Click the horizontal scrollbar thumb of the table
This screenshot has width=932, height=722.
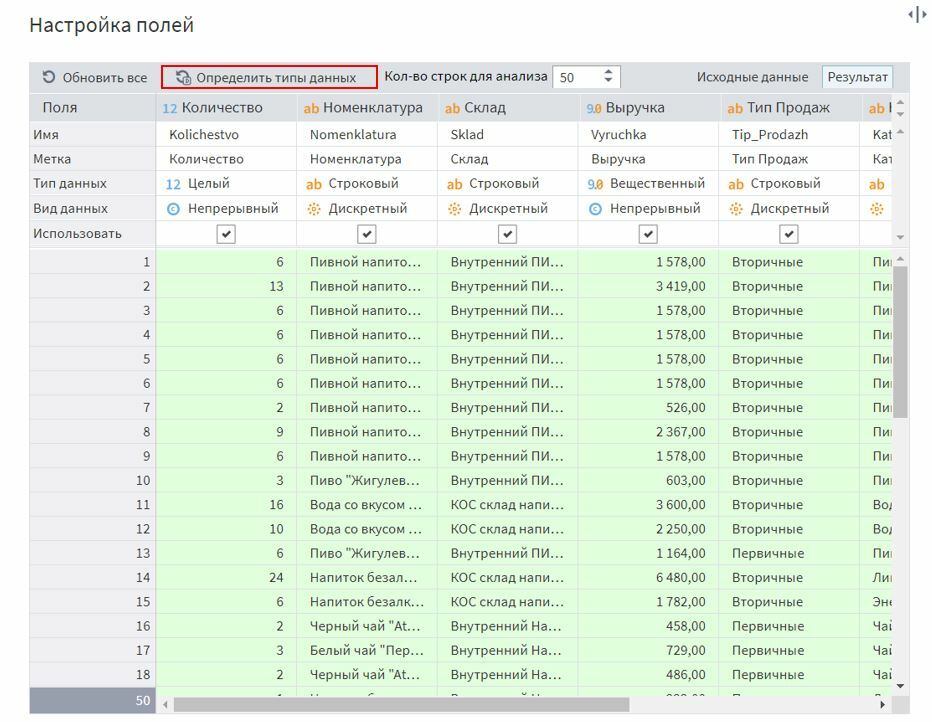point(401,705)
